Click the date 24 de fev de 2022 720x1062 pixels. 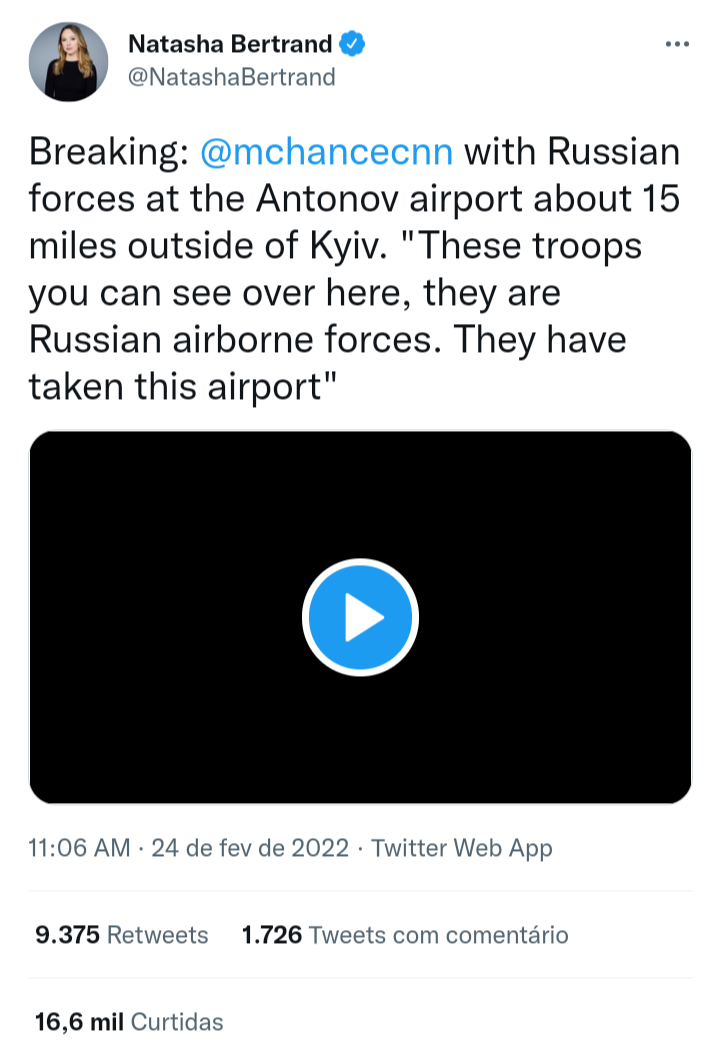click(250, 848)
